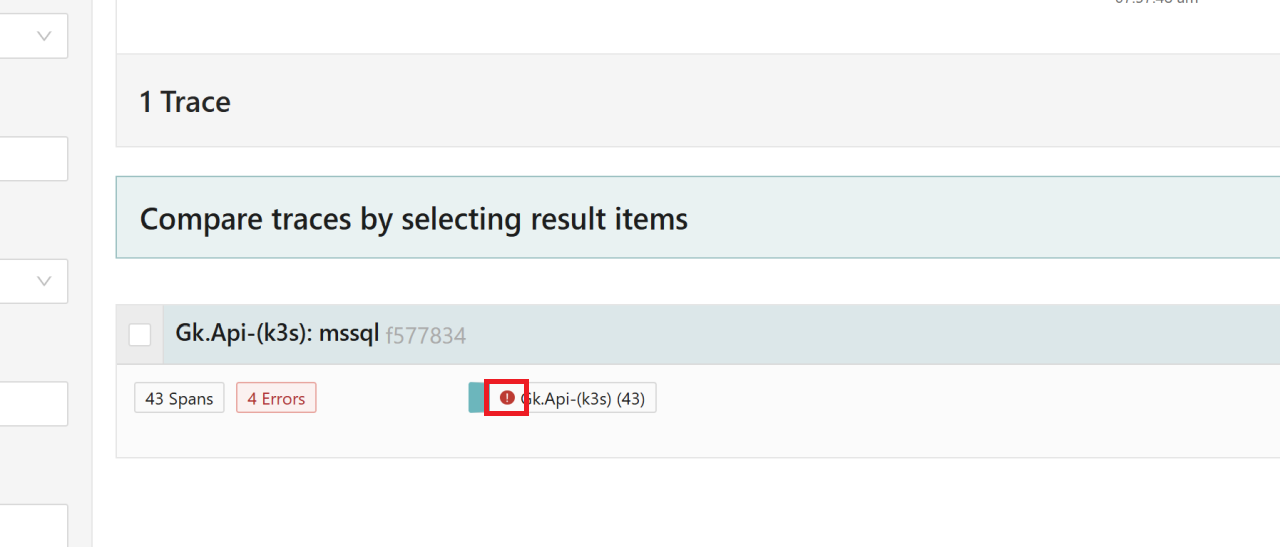Image resolution: width=1280 pixels, height=547 pixels.
Task: Select the Gk.Api-(k3s) (43) service tag
Action: 582,398
